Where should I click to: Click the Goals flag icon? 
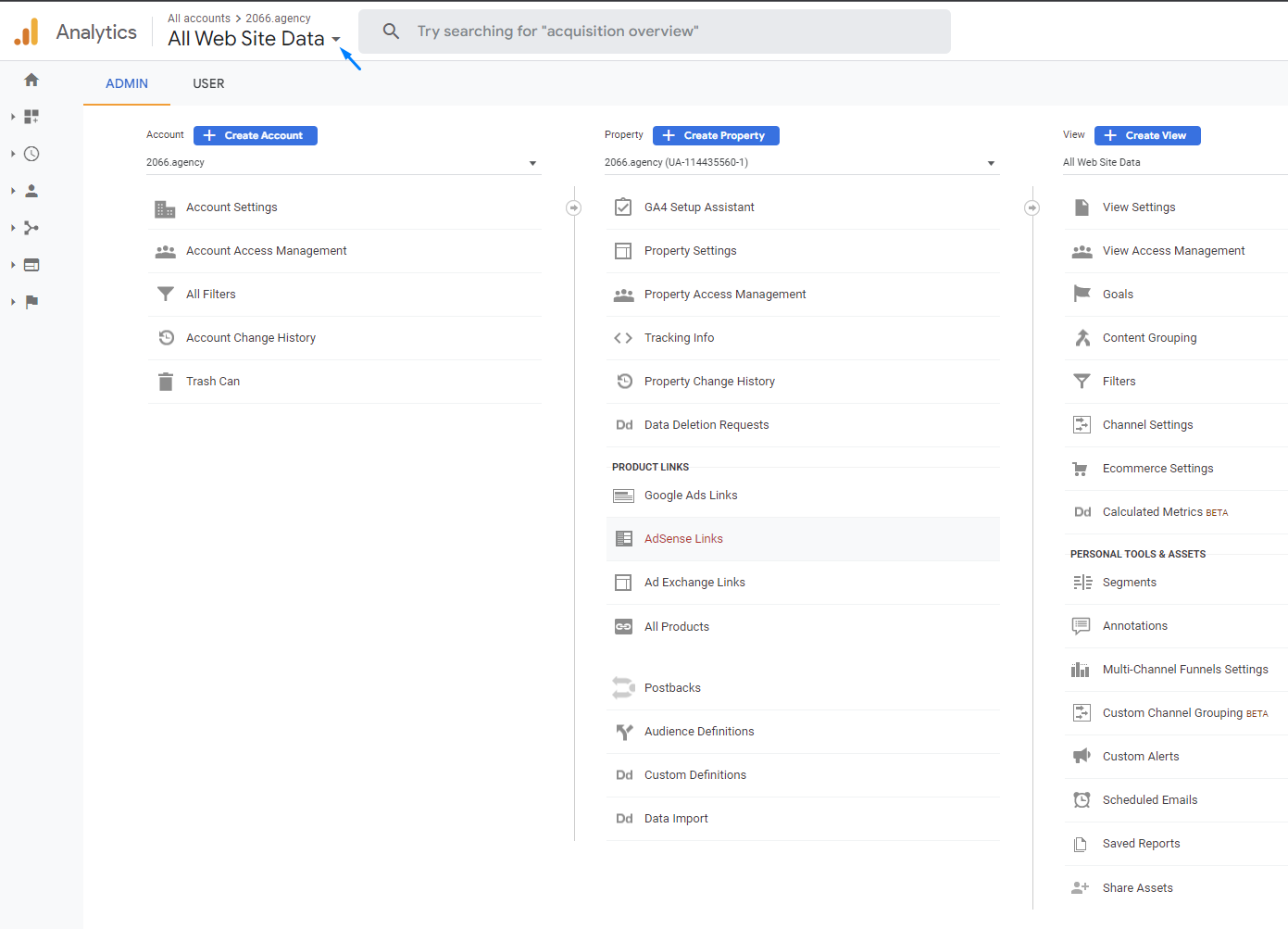[x=1082, y=294]
